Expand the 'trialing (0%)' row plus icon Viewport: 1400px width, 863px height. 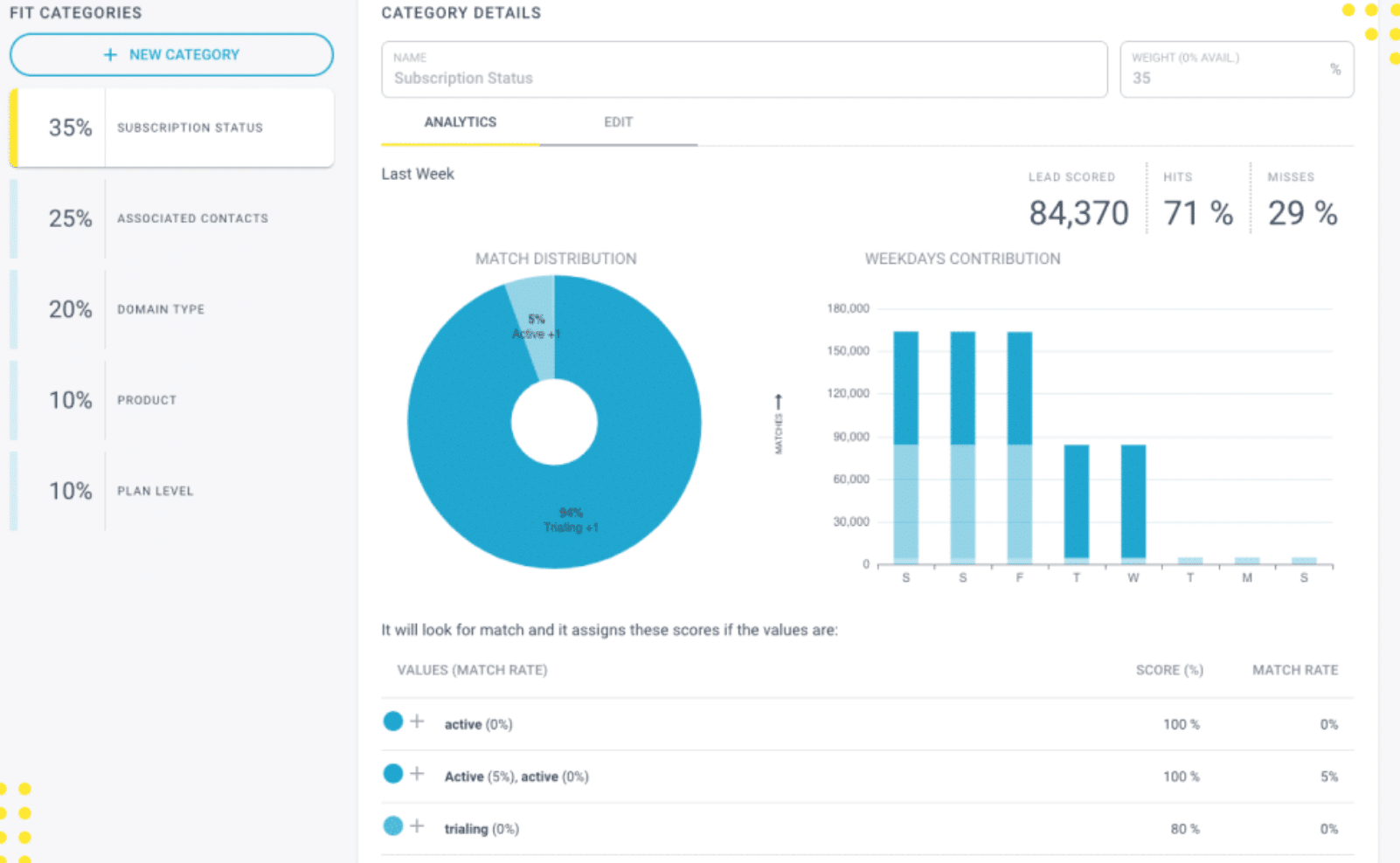(x=418, y=826)
